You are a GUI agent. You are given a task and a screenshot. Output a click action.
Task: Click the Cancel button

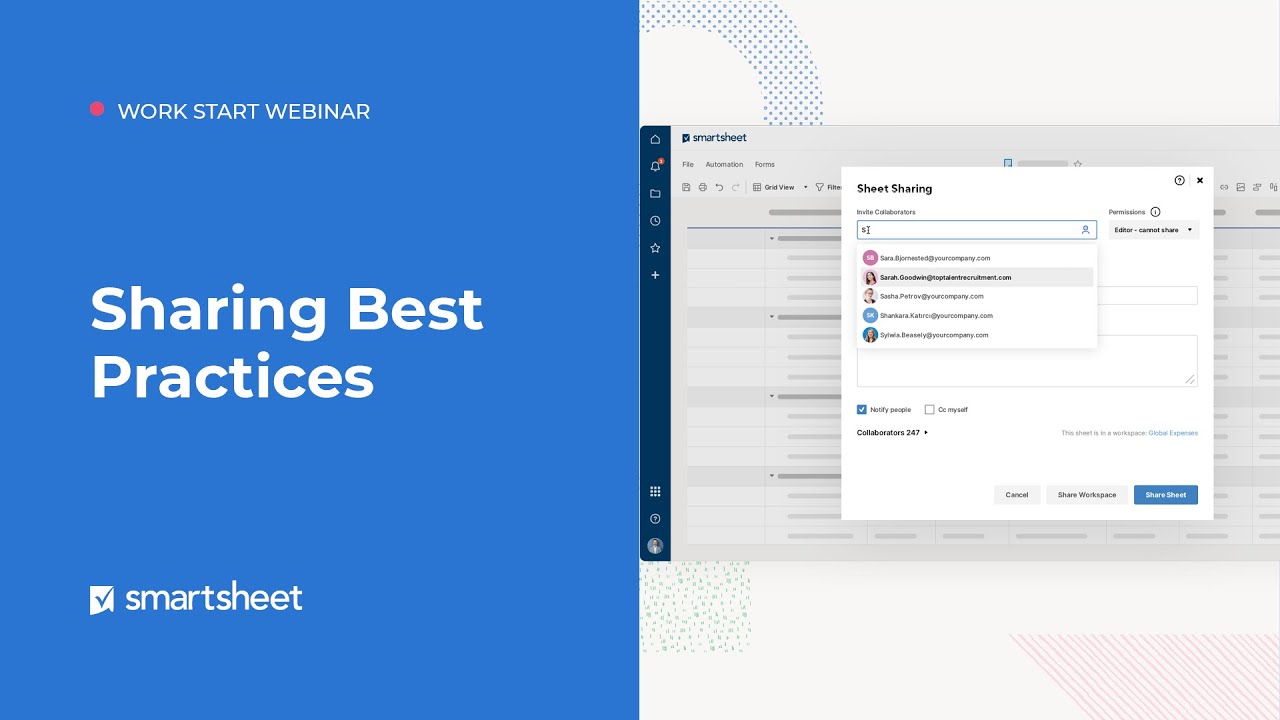pos(1017,495)
